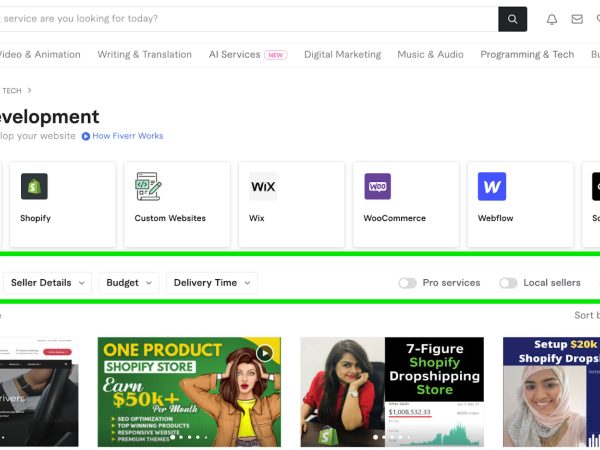This screenshot has width=600, height=450.
Task: Open How Fiverr Works link
Action: (x=127, y=136)
